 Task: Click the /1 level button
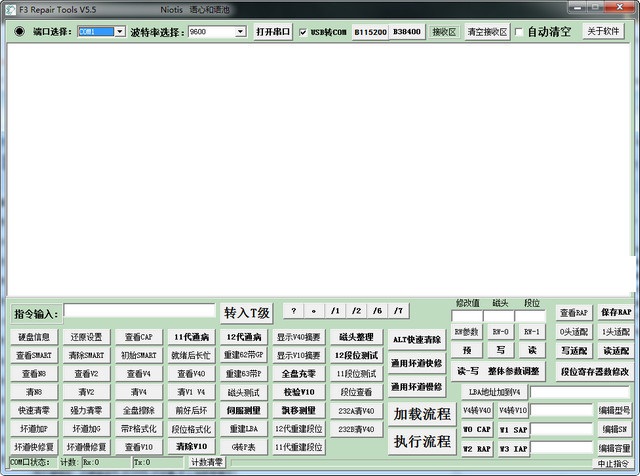(335, 311)
